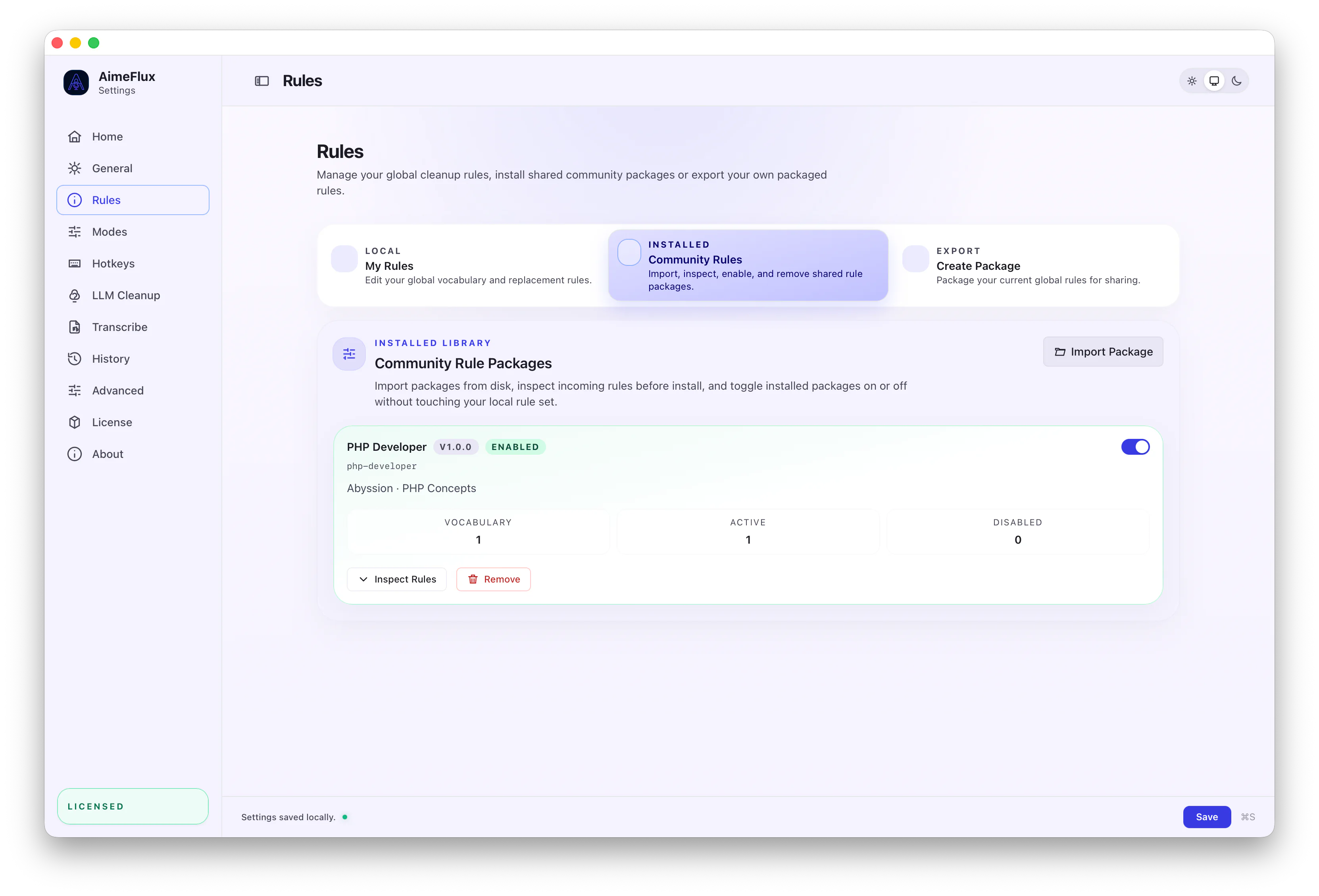Click the AimeFlux app logo
This screenshot has height=896, width=1319.
[x=76, y=83]
